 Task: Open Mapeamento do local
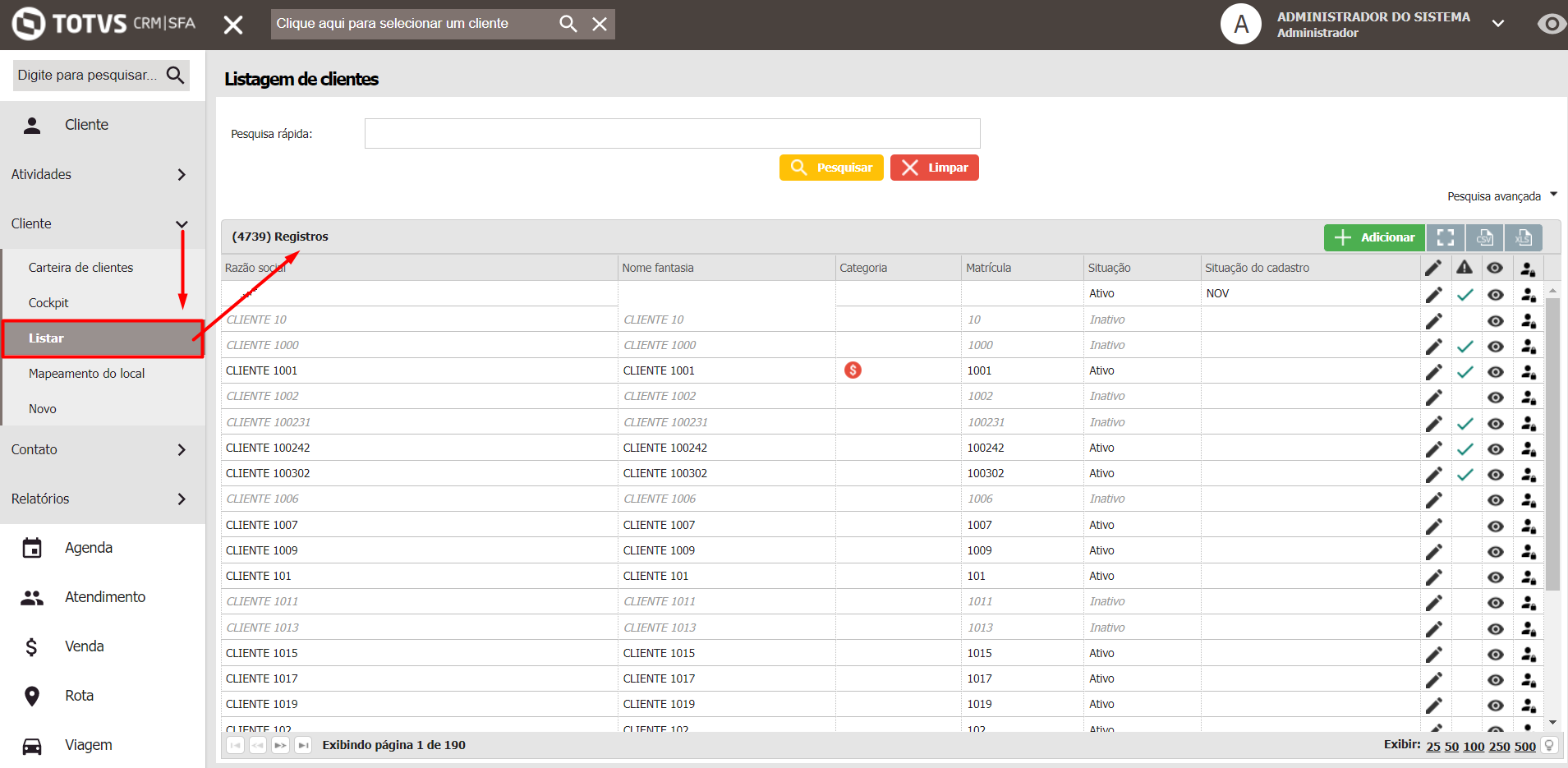(86, 374)
